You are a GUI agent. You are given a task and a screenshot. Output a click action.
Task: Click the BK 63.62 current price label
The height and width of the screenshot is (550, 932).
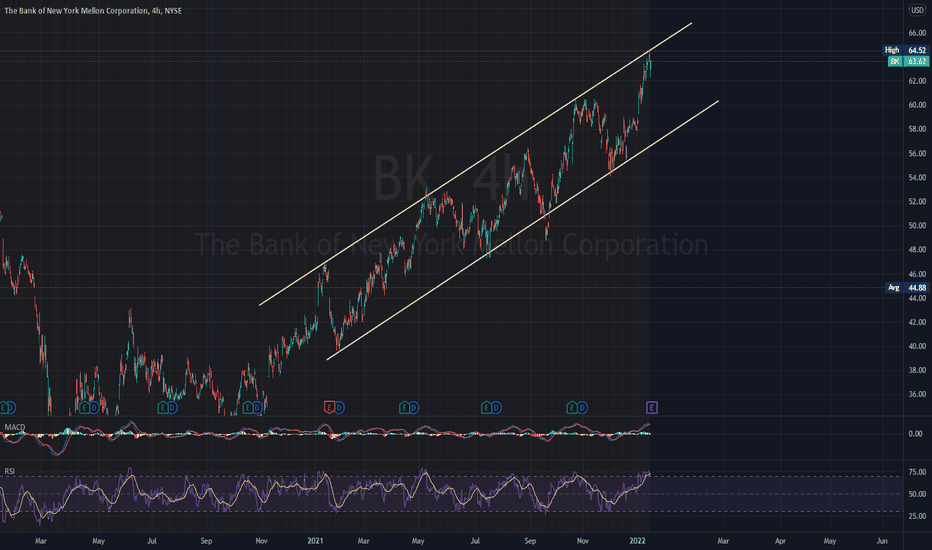click(x=908, y=61)
